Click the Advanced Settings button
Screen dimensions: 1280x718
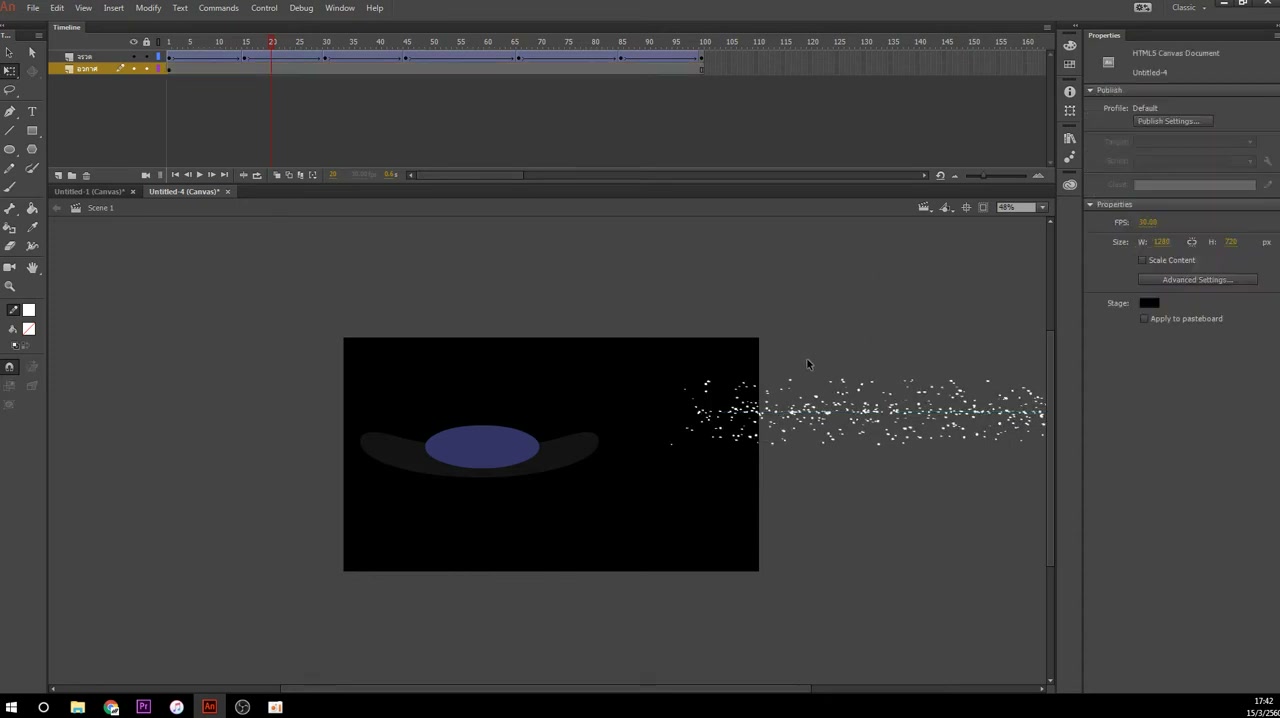[1197, 280]
